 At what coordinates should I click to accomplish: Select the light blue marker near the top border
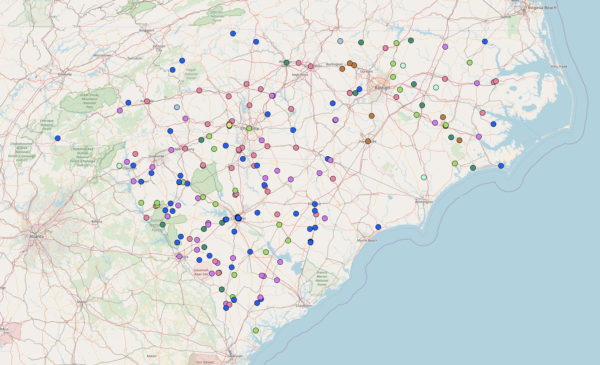(340, 41)
